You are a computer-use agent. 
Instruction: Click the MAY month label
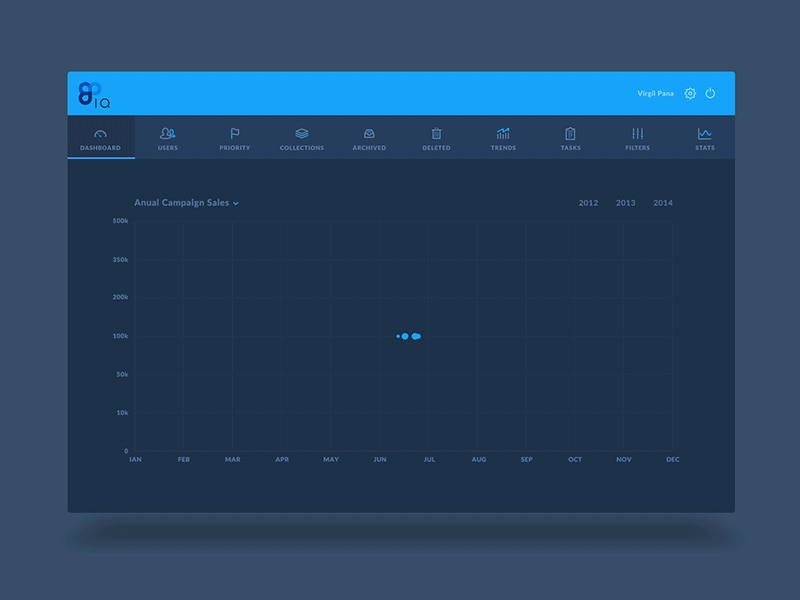tap(331, 460)
